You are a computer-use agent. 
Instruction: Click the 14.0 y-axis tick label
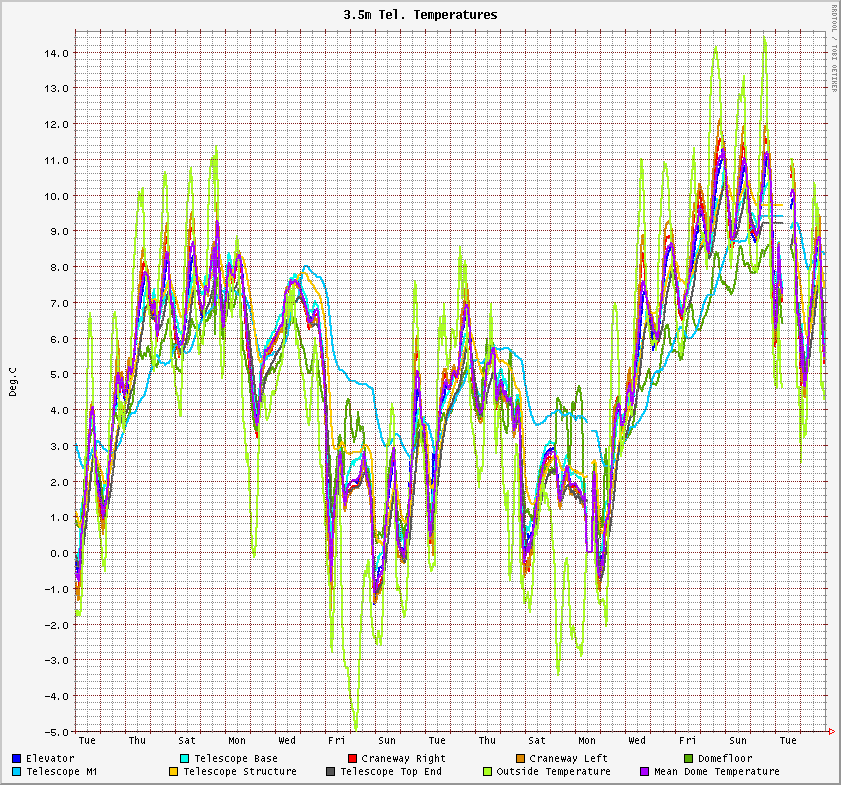click(x=57, y=52)
